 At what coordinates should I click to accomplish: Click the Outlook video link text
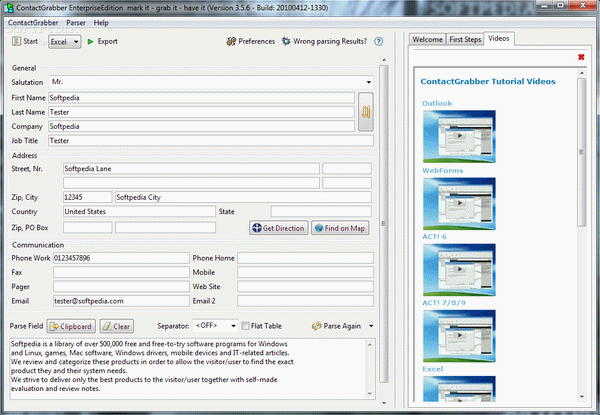tap(437, 103)
